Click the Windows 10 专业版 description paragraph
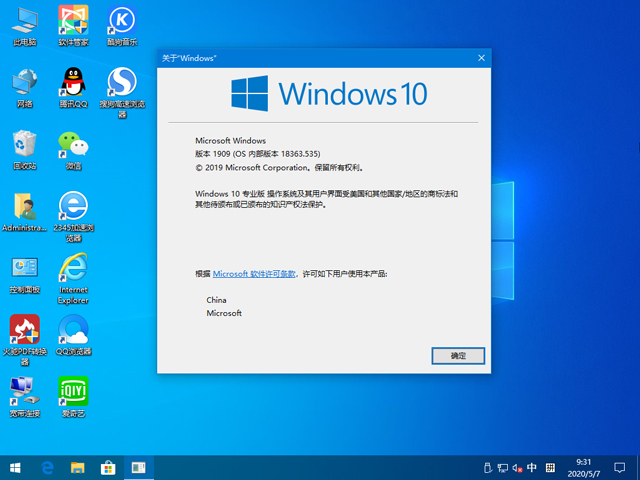Screen dimensions: 640x480 click(326, 199)
